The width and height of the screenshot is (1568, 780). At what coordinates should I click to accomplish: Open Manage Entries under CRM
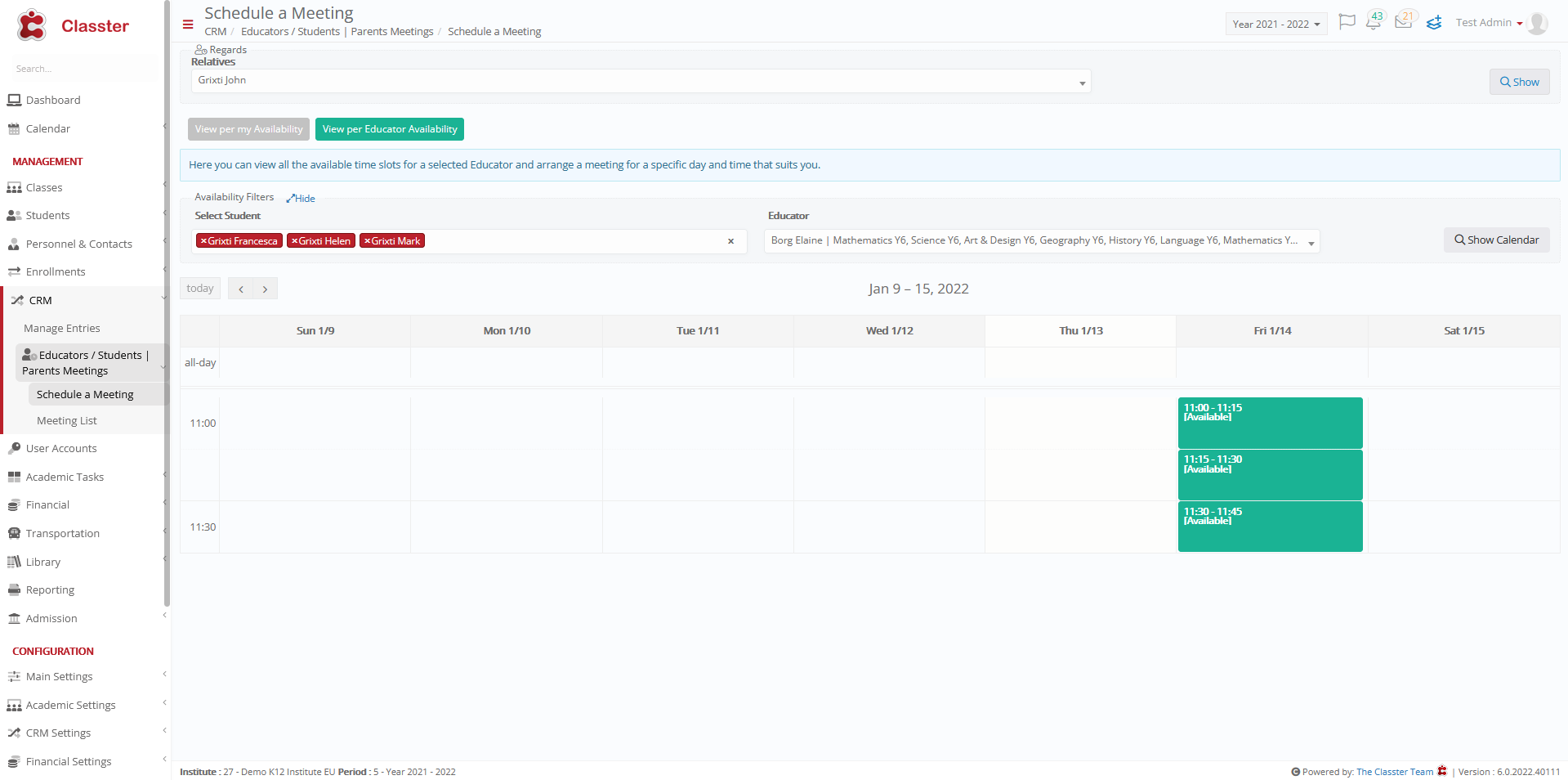click(62, 328)
